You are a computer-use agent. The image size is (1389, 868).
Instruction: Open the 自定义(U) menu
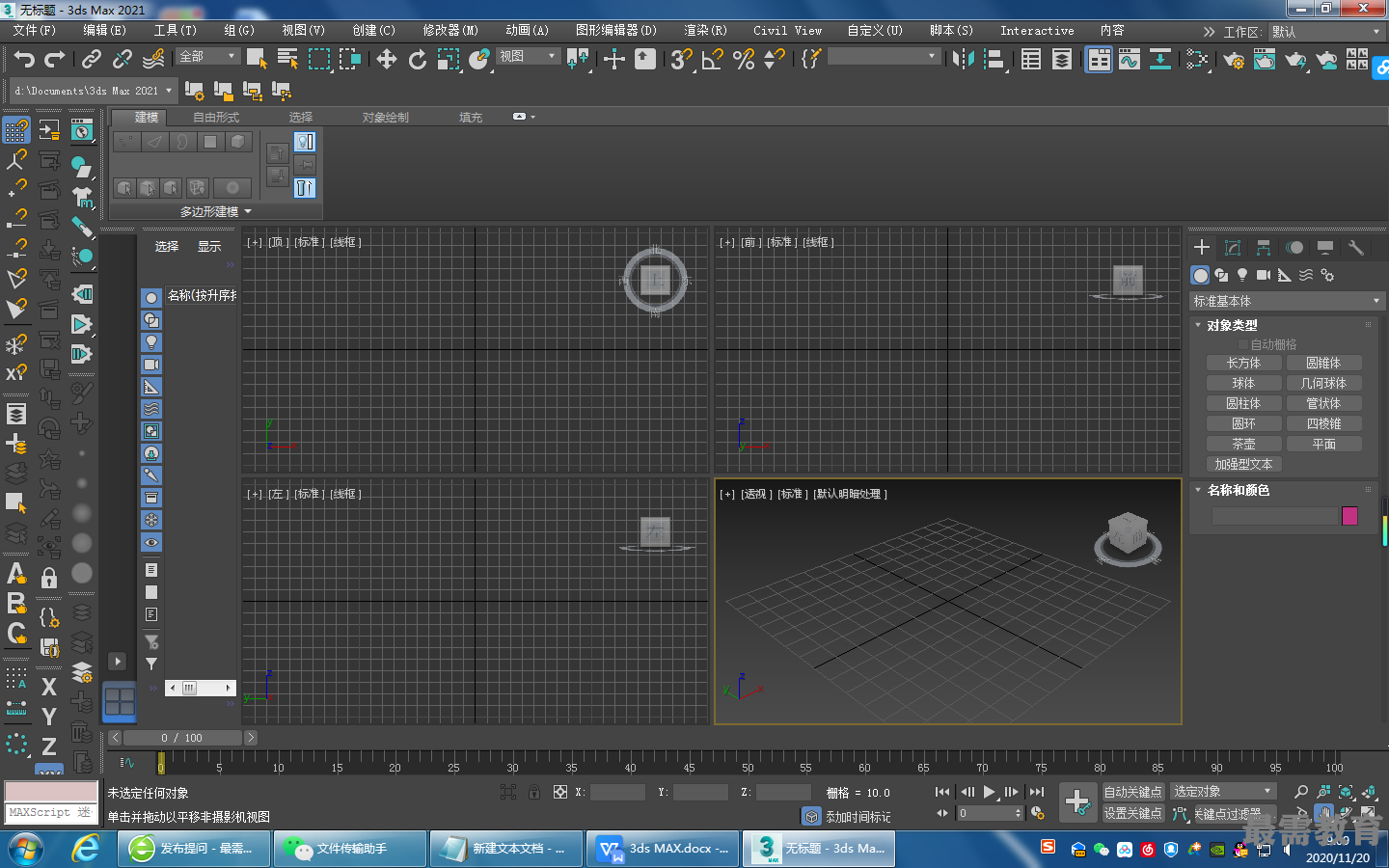[x=875, y=31]
